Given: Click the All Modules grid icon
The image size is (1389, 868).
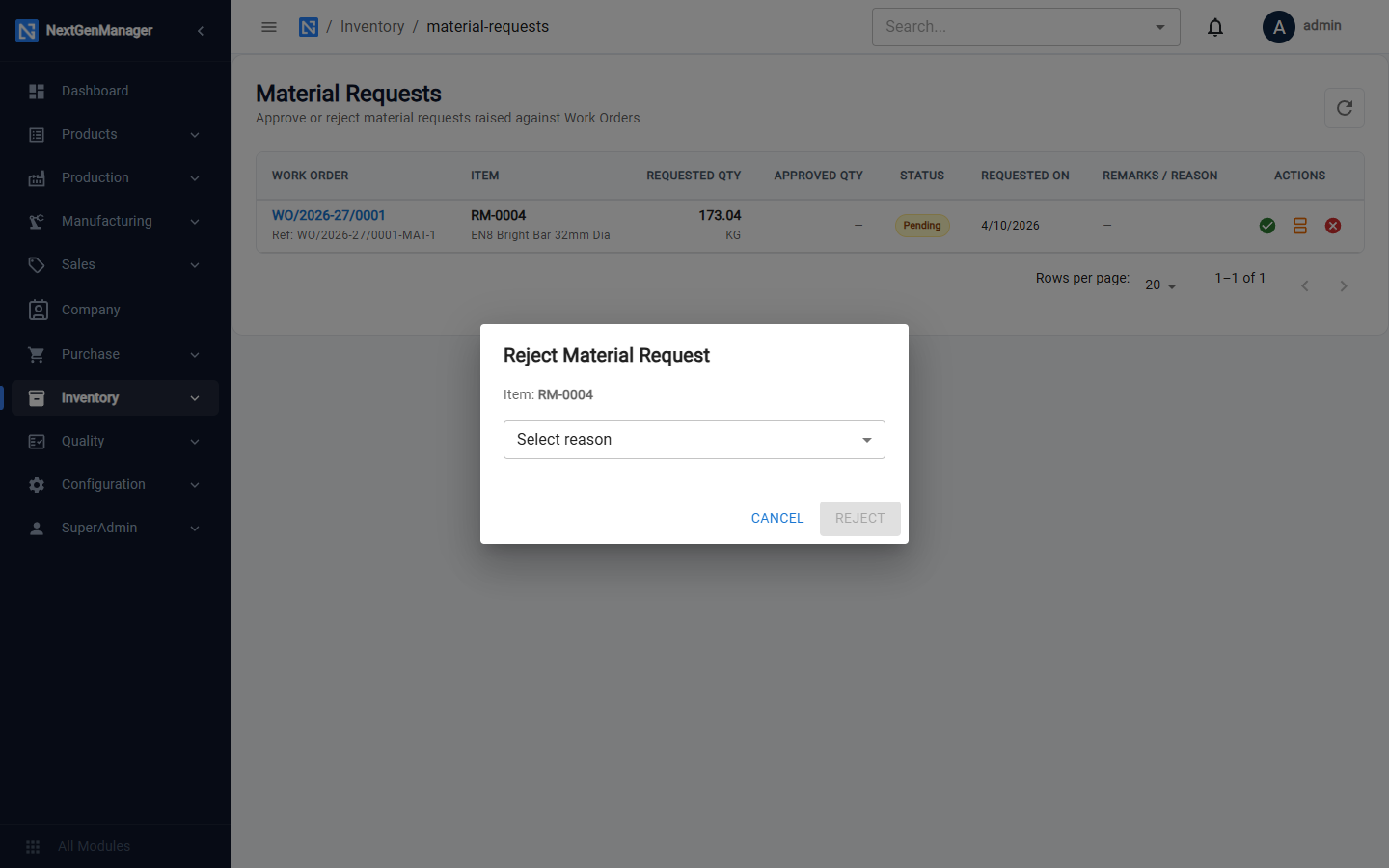Looking at the screenshot, I should click(33, 846).
